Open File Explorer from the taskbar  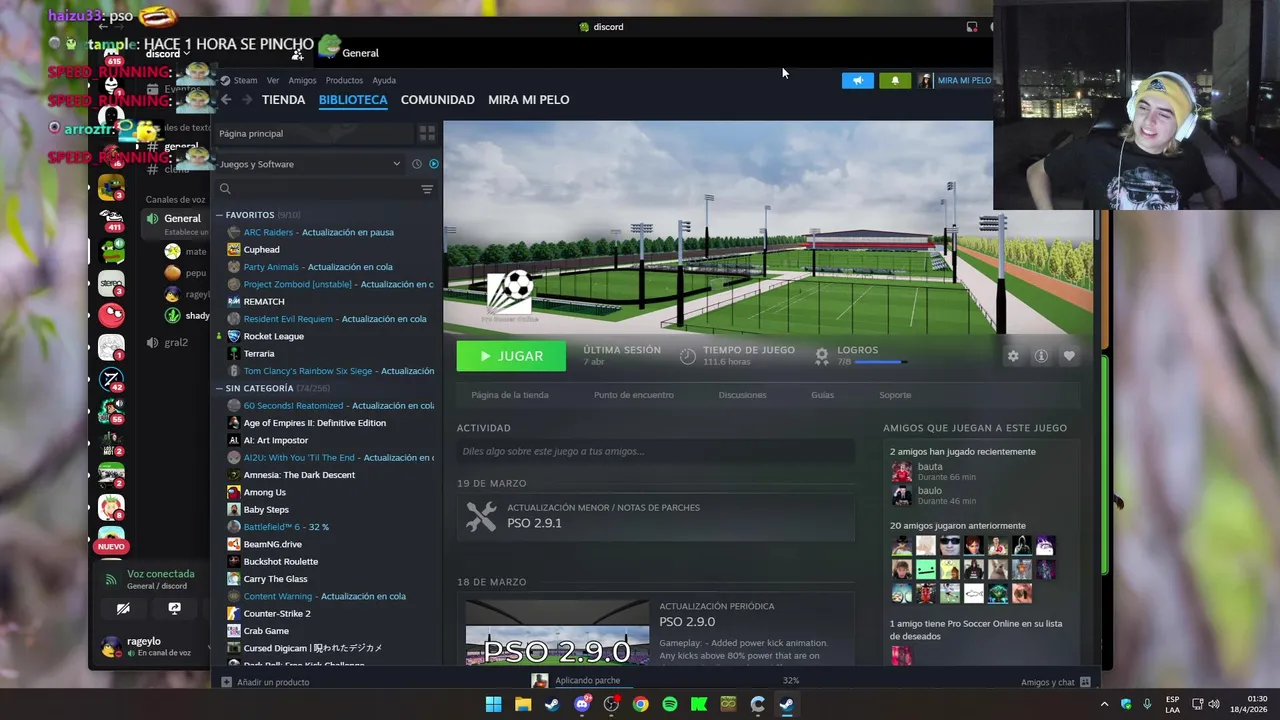point(523,704)
